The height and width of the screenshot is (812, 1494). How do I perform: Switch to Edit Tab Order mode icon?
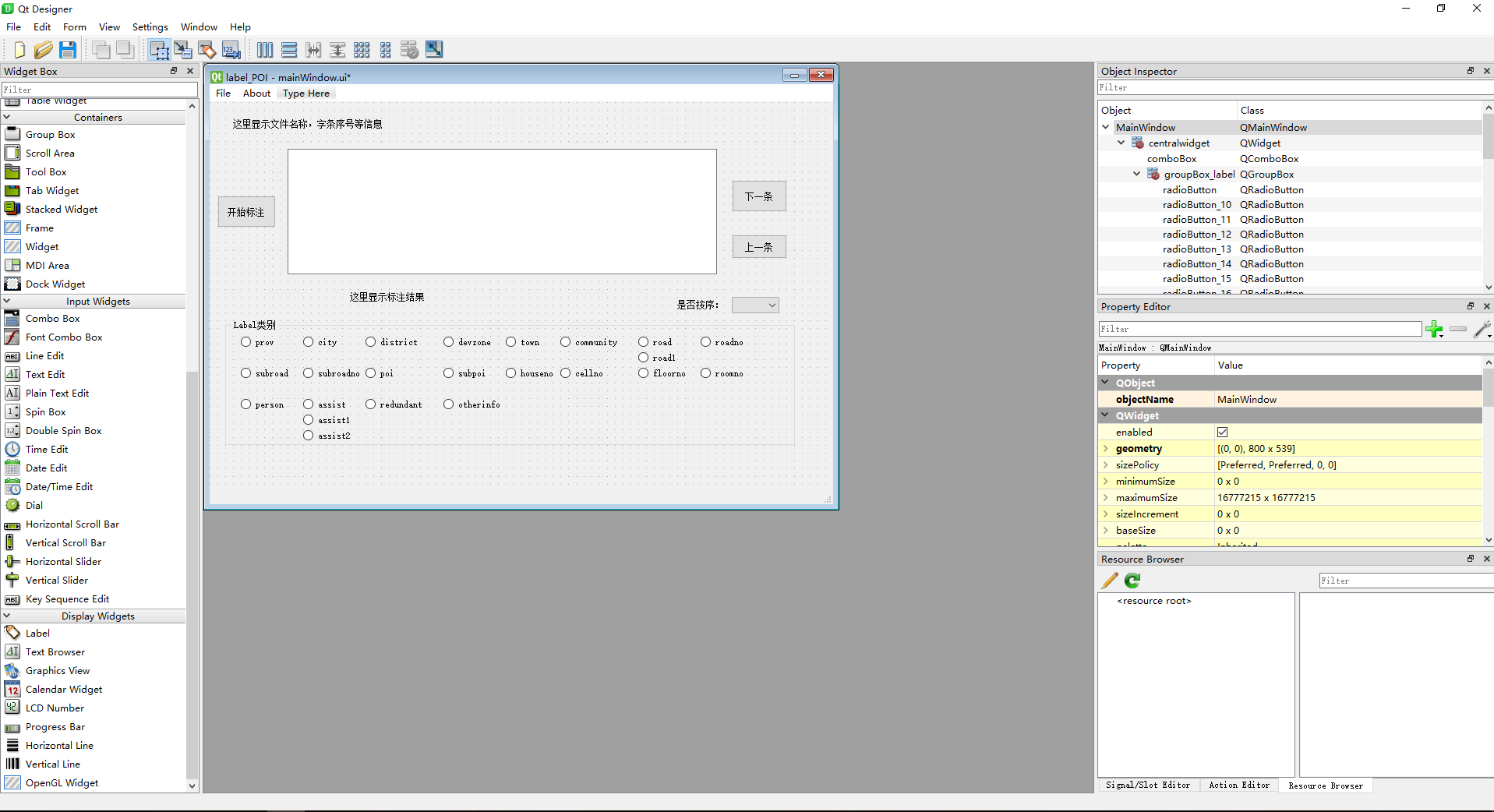click(x=231, y=50)
